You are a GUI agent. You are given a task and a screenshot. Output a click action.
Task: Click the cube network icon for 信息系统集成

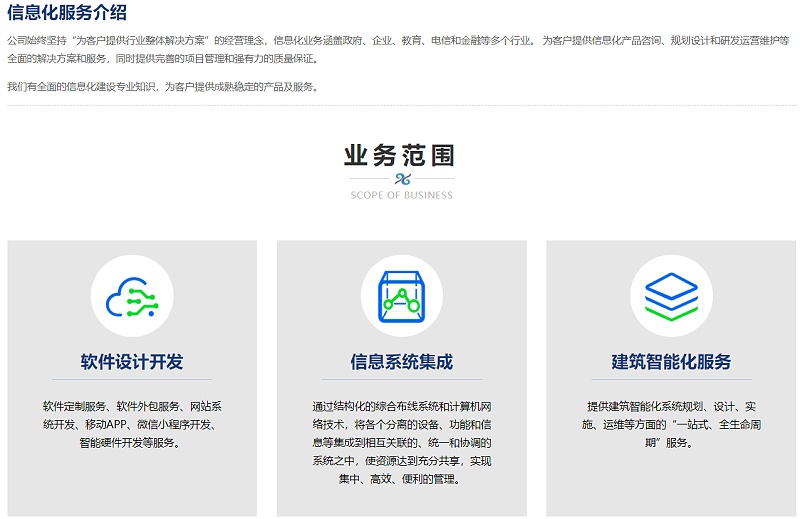pyautogui.click(x=402, y=296)
